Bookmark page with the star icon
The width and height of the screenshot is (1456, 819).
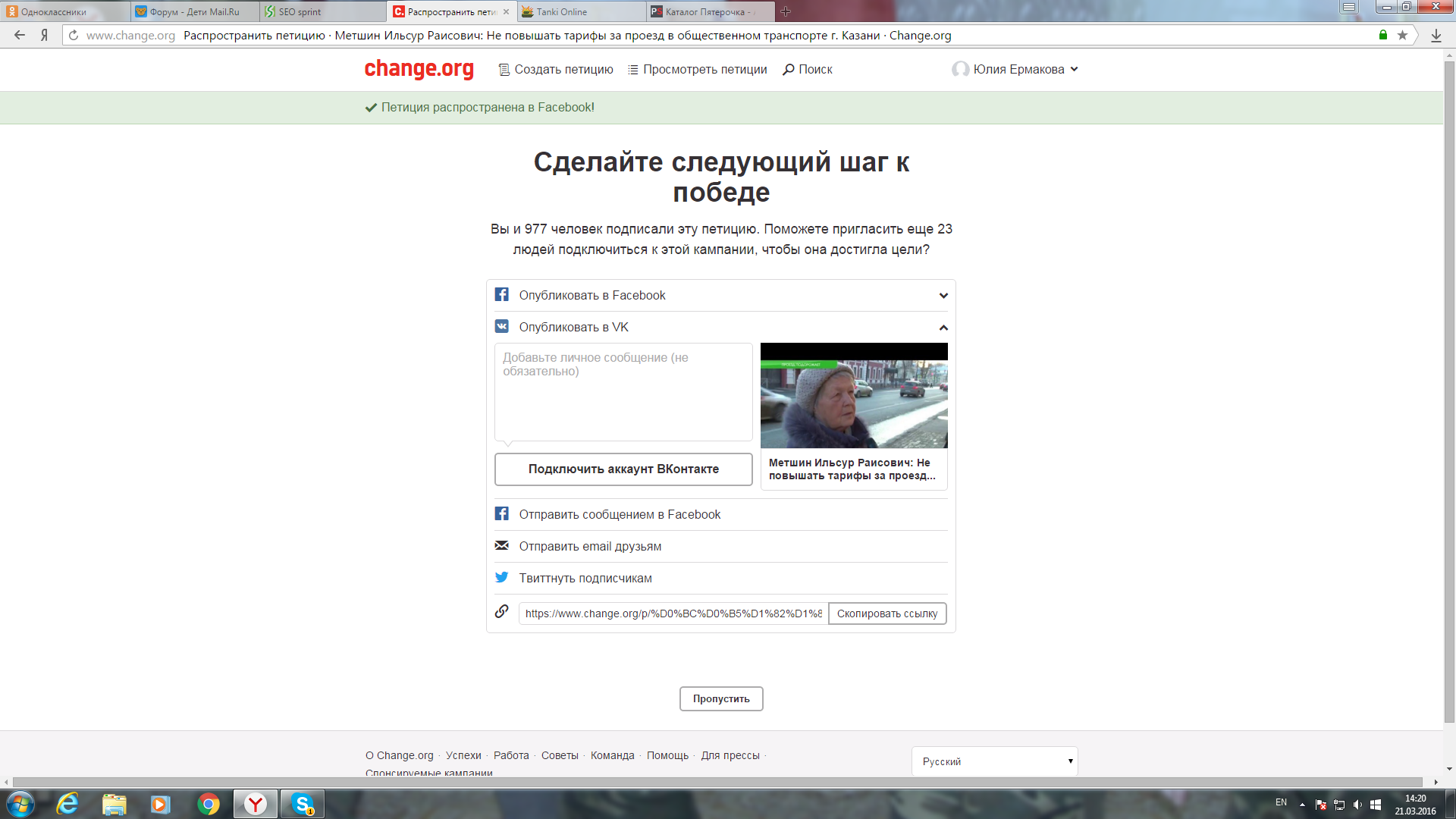[1402, 35]
